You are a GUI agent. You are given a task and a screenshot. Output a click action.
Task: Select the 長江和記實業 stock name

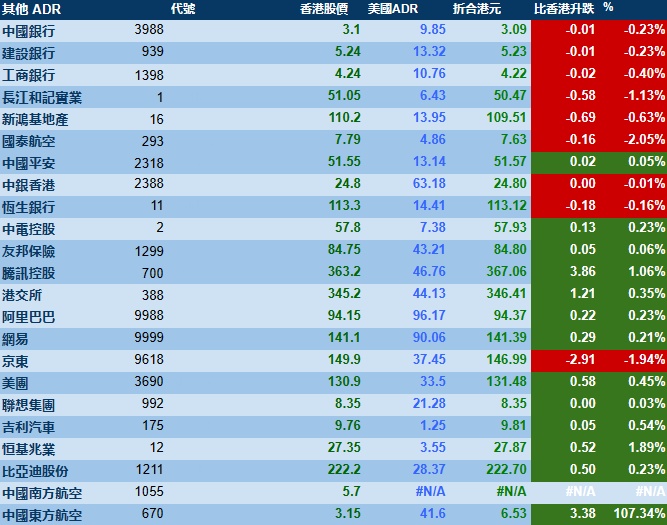point(42,97)
